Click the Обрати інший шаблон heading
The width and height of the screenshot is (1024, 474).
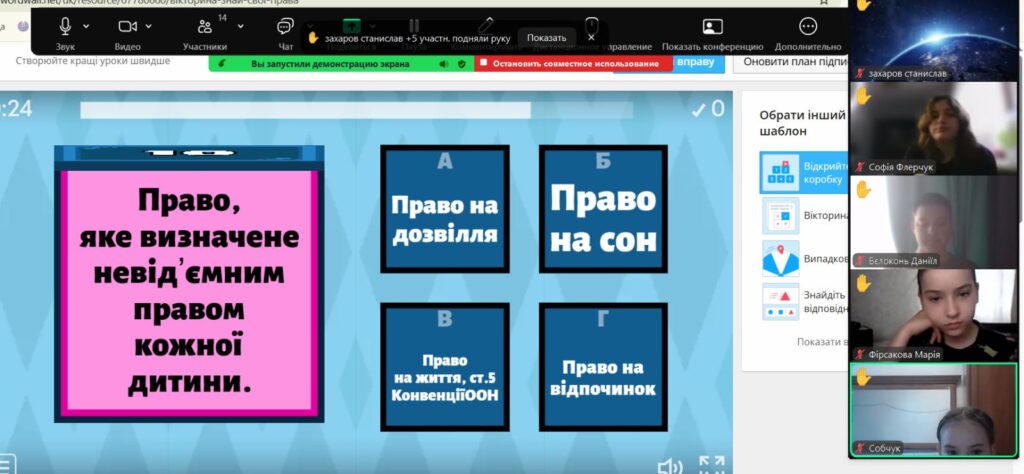pos(803,123)
